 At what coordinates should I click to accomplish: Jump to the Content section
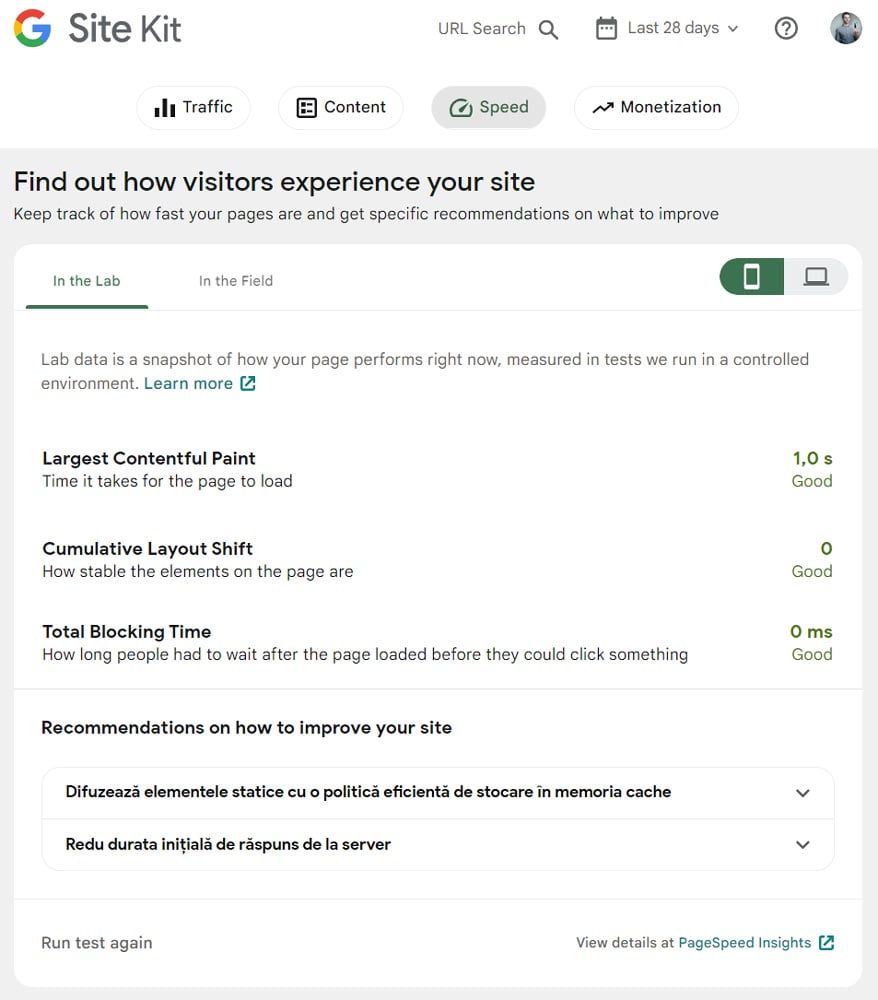[340, 107]
